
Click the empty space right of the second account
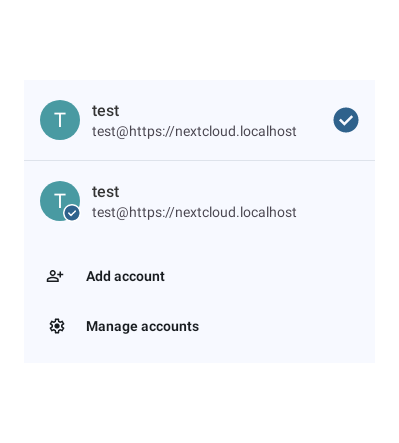[x=335, y=201]
